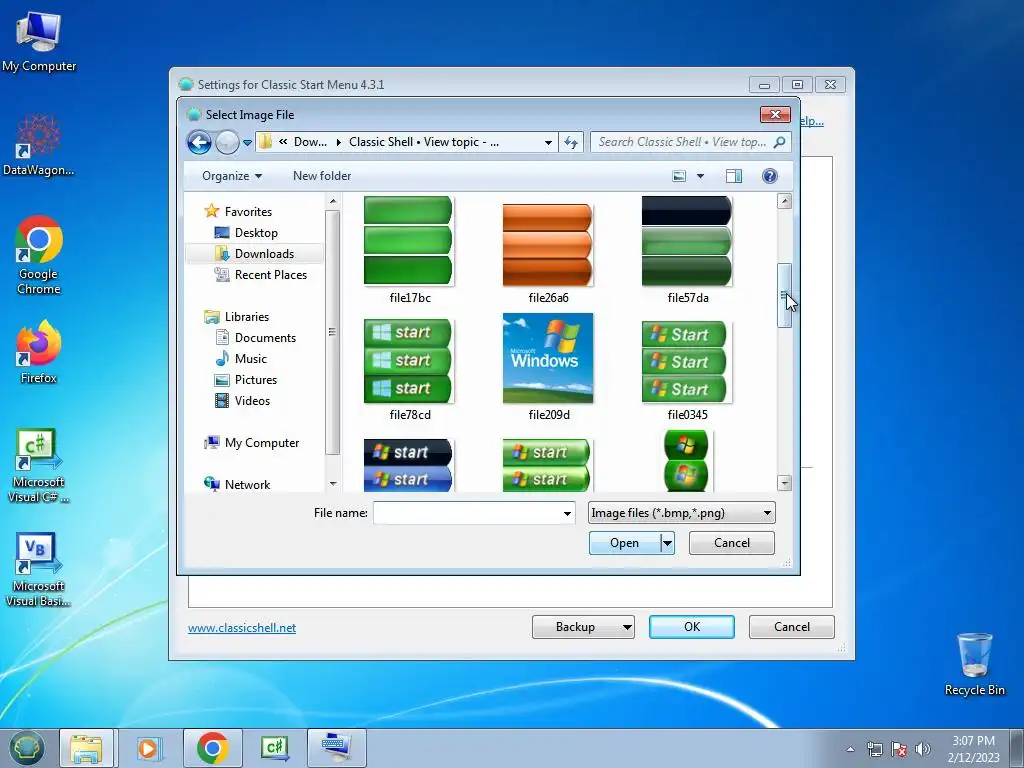Image resolution: width=1024 pixels, height=768 pixels.
Task: Click the volume speaker tray icon
Action: click(x=922, y=749)
